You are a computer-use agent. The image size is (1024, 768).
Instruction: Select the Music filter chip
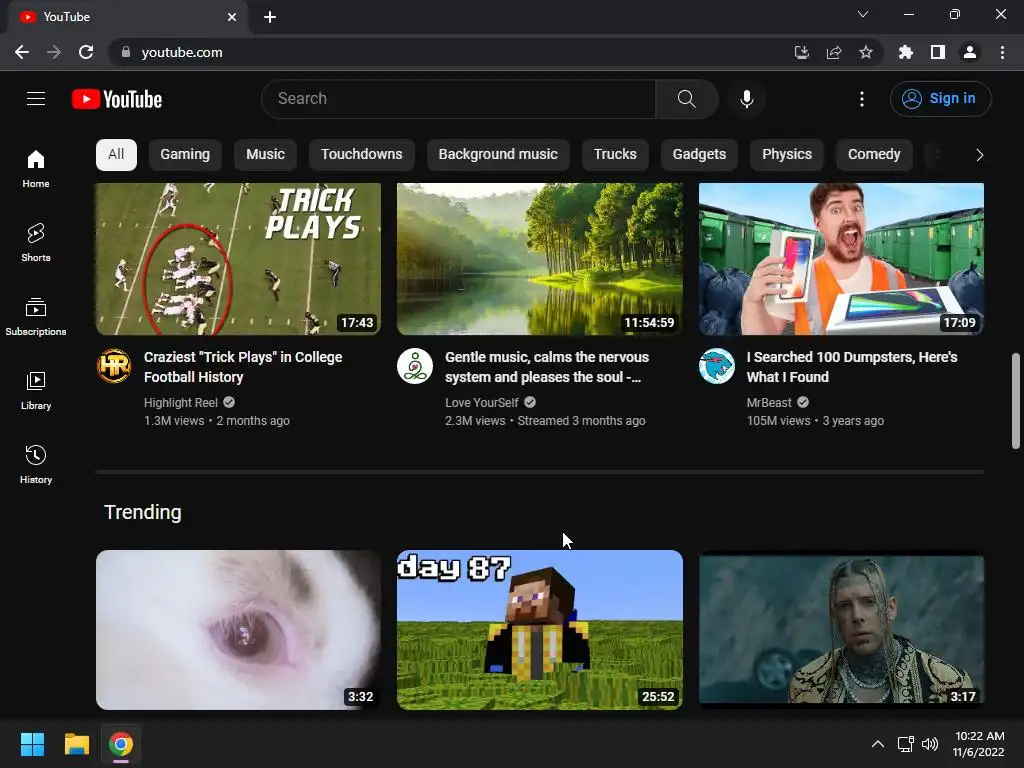265,155
